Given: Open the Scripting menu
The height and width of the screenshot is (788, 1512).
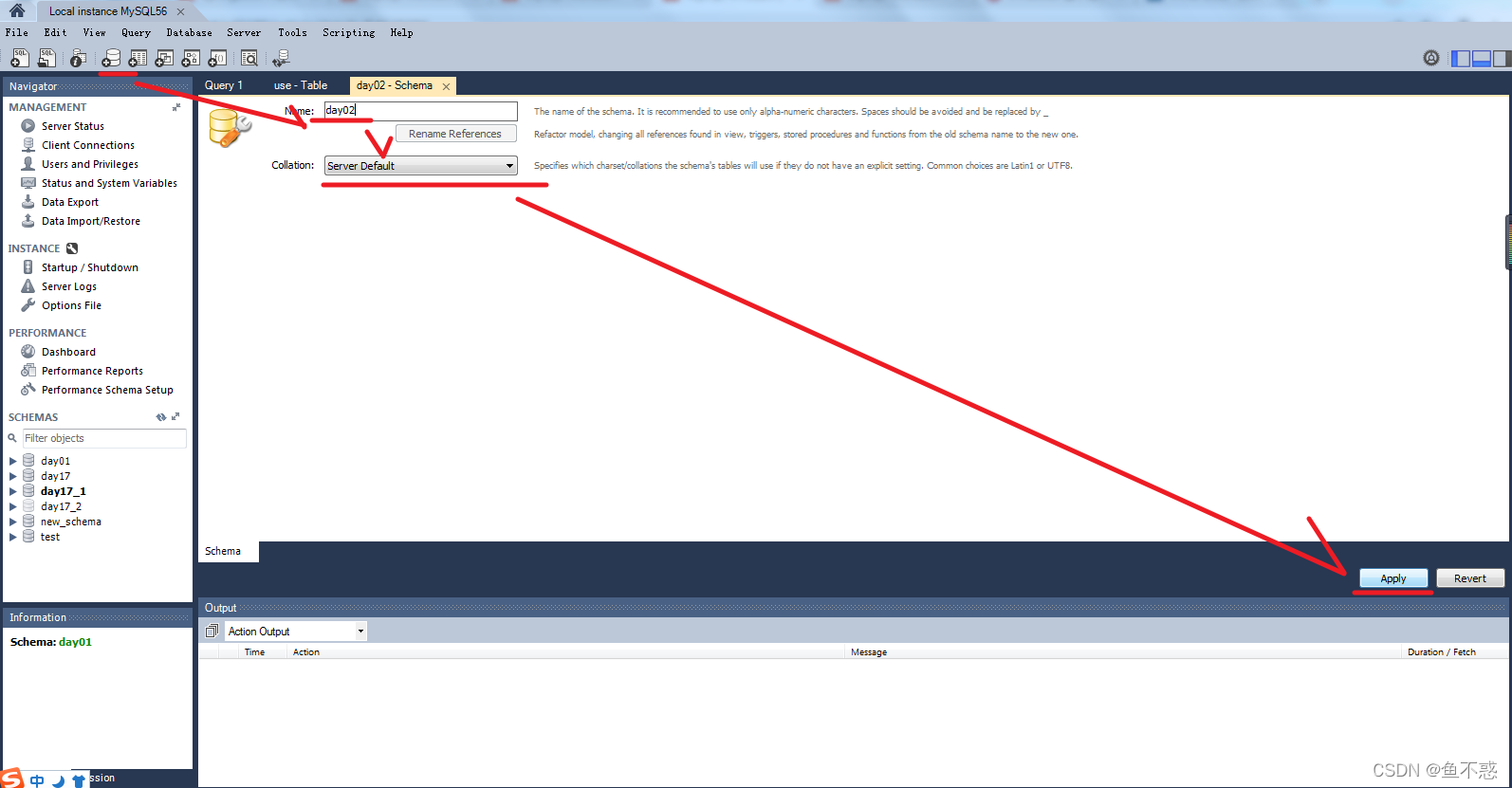Looking at the screenshot, I should pos(349,32).
